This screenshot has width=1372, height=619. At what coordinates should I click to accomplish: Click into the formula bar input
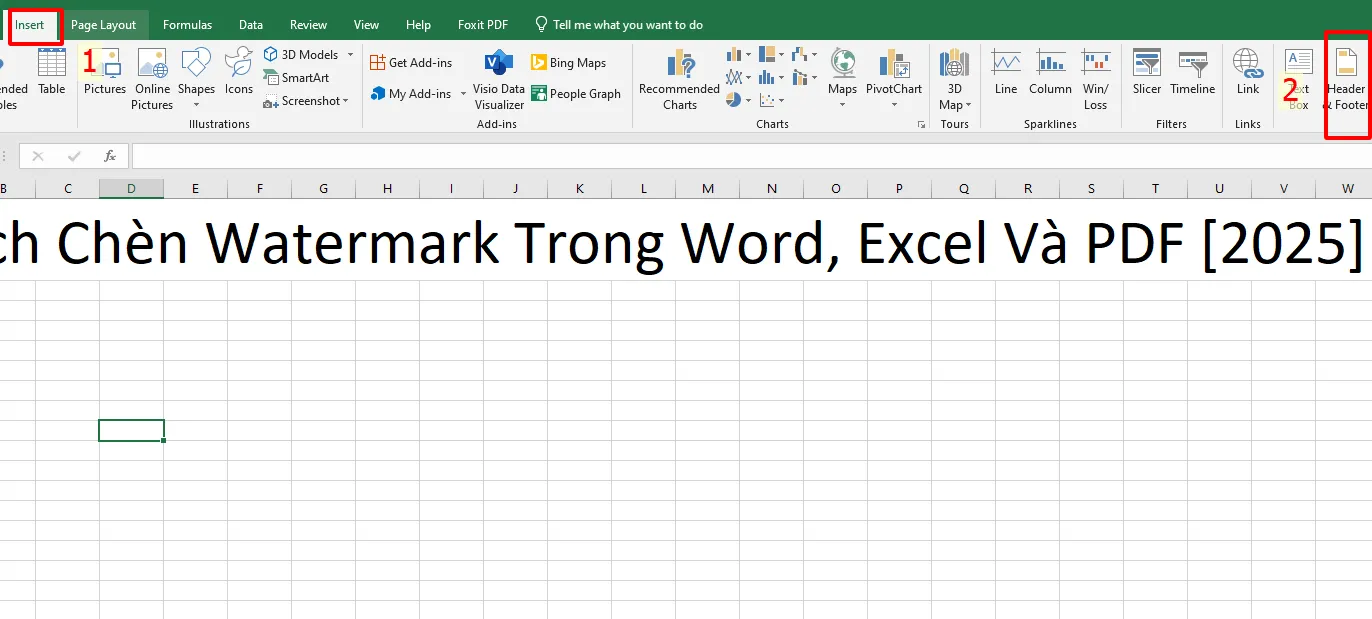(751, 156)
